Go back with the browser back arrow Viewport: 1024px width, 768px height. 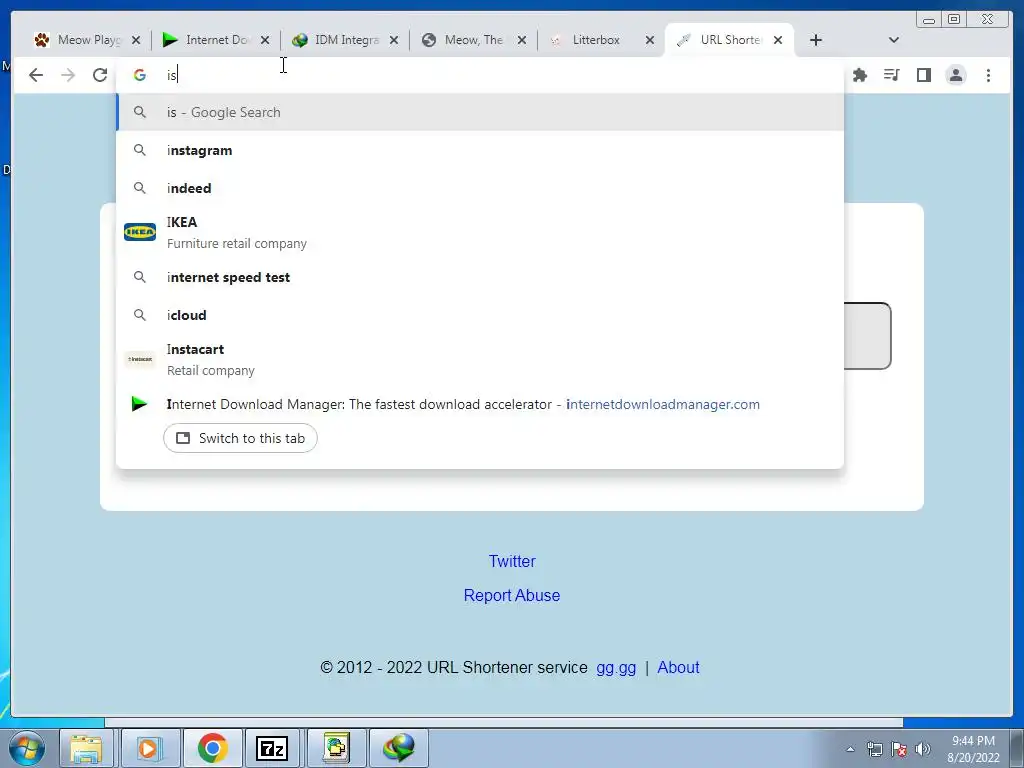pos(36,75)
